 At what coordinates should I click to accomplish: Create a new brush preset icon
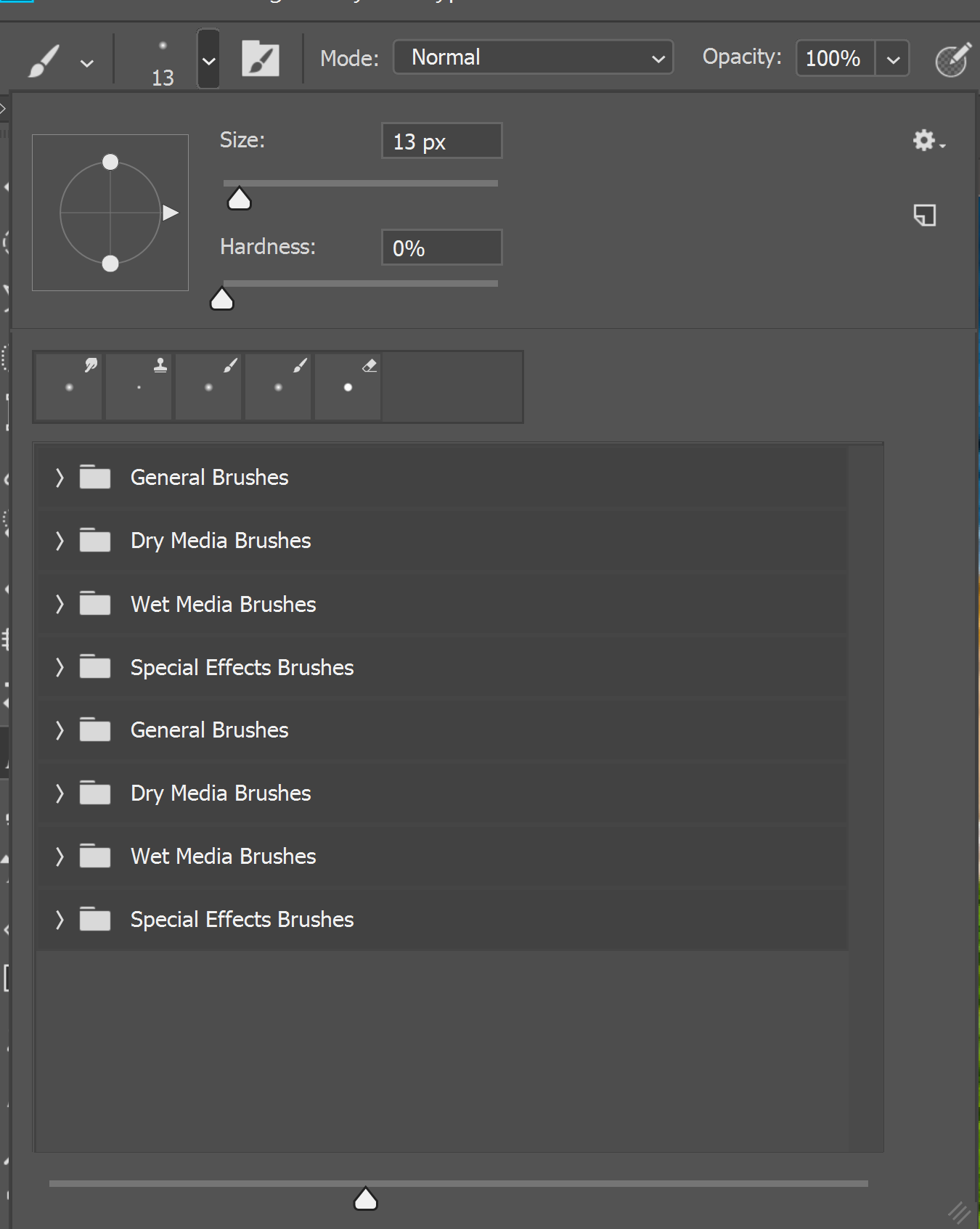924,215
